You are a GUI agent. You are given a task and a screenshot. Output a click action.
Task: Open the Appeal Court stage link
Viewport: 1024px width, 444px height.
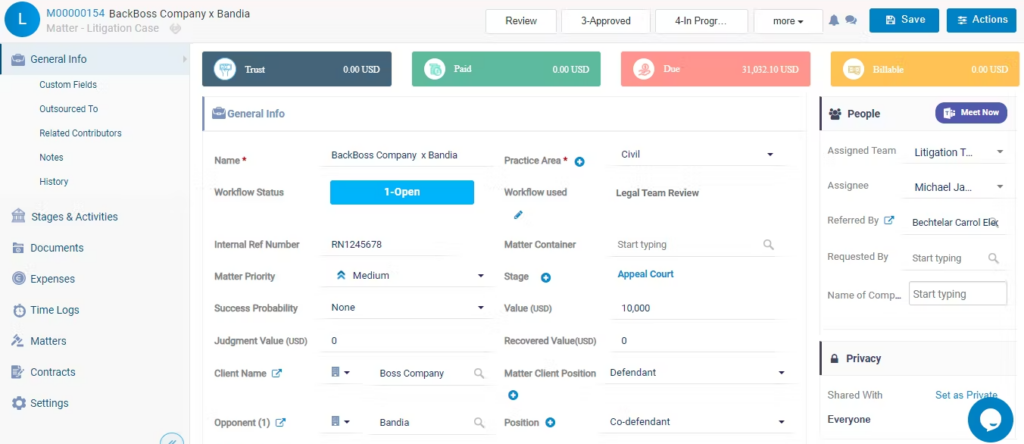tap(645, 274)
